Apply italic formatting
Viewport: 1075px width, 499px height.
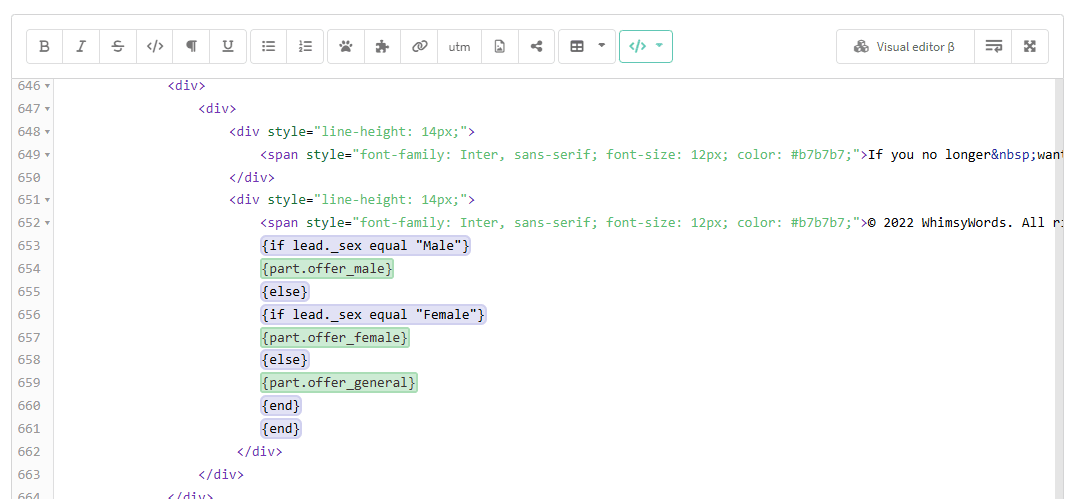[x=81, y=47]
